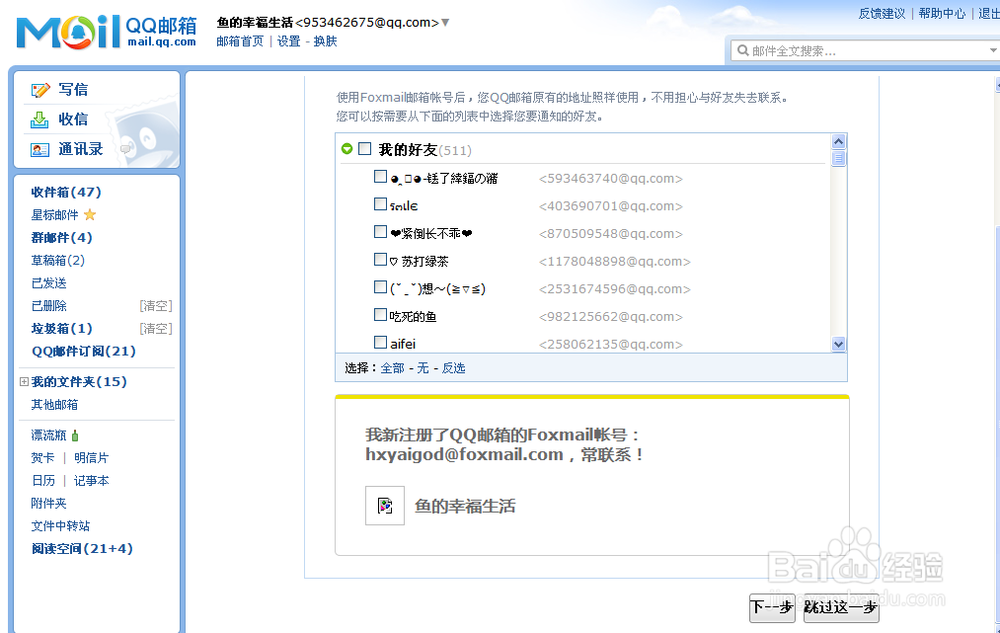Open 漂流瓶 drift bottle
The width and height of the screenshot is (1000, 633).
tap(49, 435)
